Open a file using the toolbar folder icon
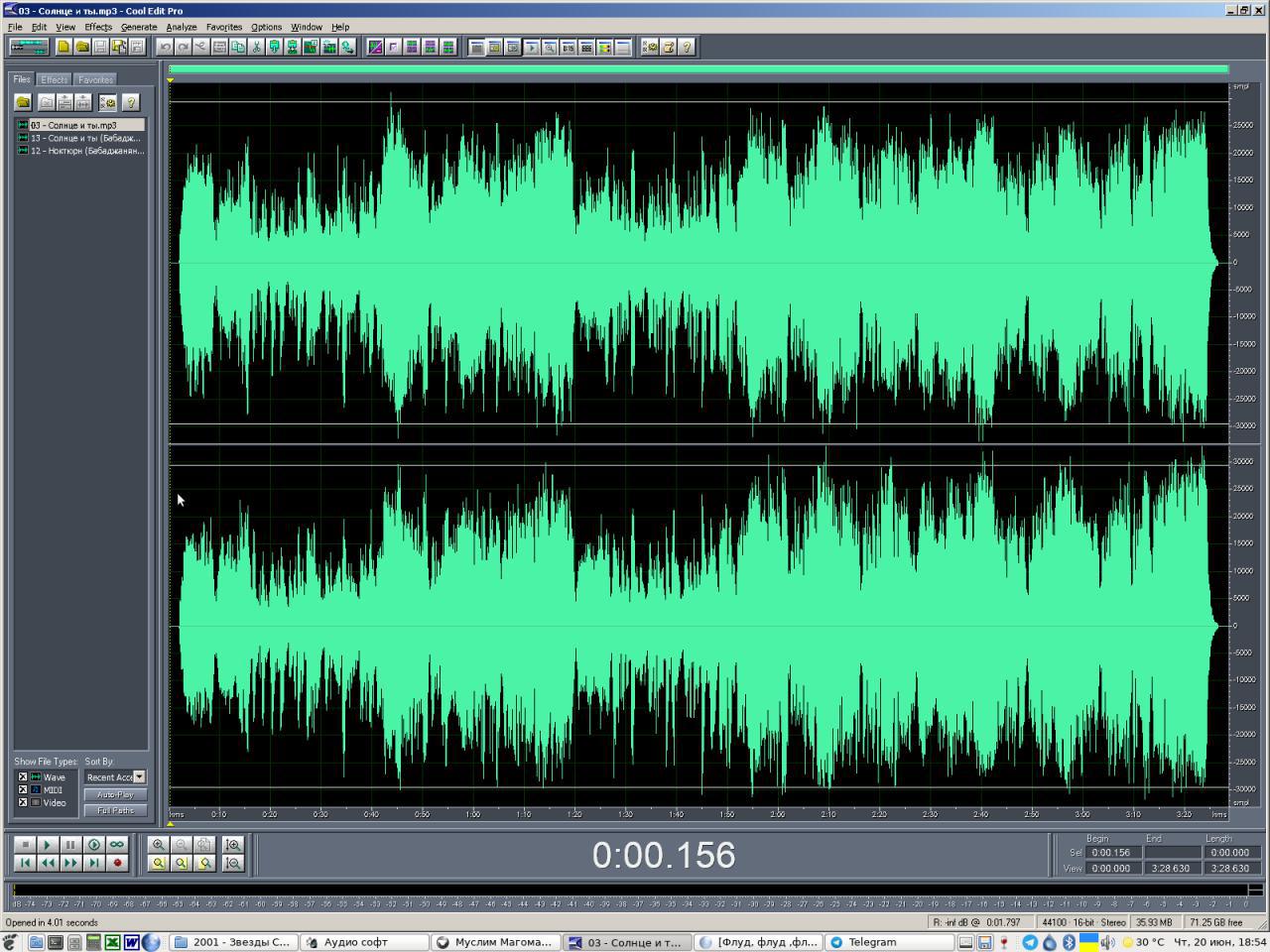 [x=82, y=47]
